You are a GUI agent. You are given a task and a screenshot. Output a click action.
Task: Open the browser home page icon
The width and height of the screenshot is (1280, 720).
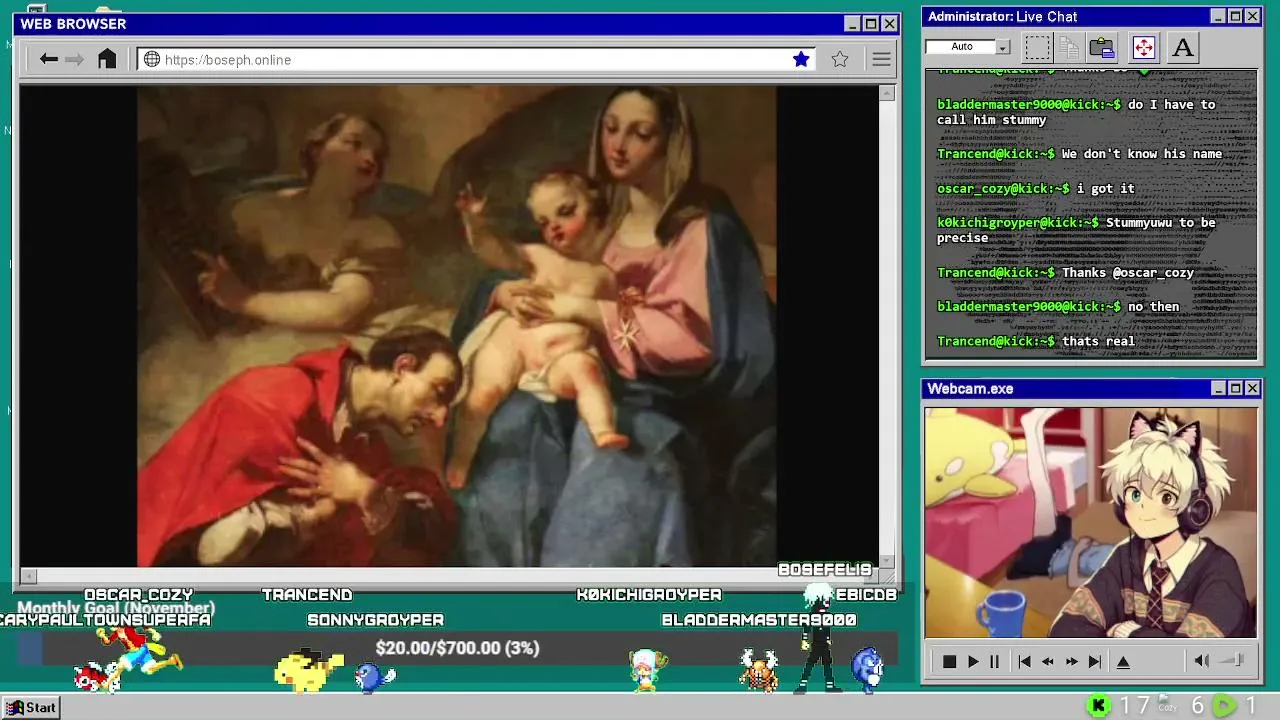click(107, 59)
